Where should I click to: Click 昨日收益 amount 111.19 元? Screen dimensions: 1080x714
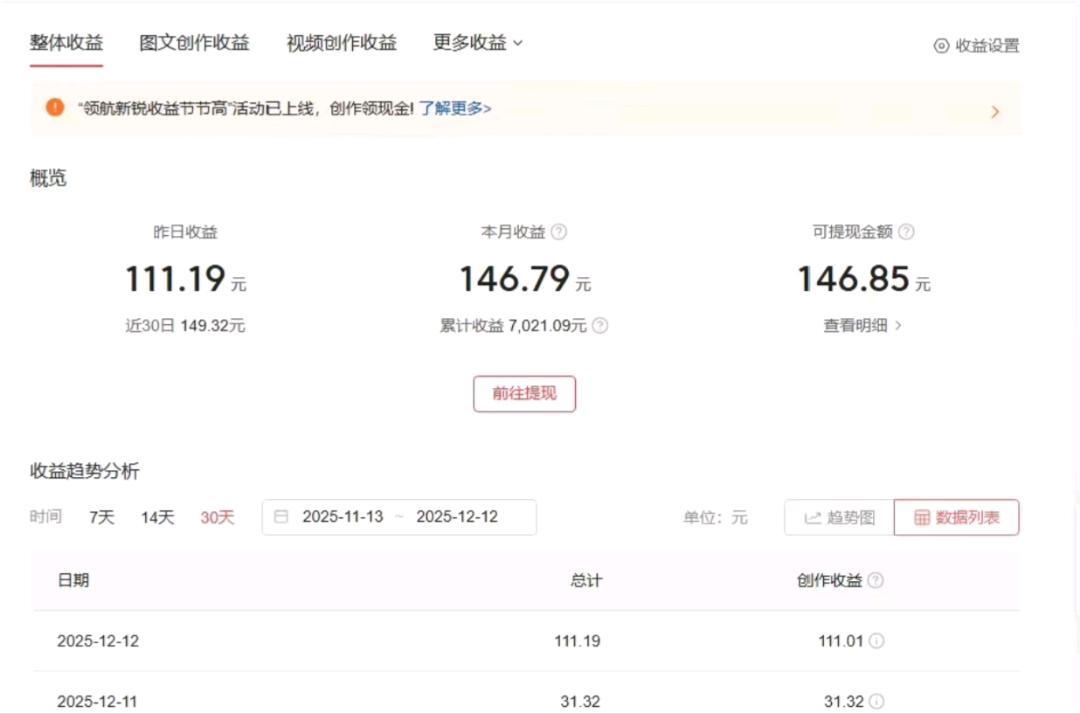pos(185,279)
